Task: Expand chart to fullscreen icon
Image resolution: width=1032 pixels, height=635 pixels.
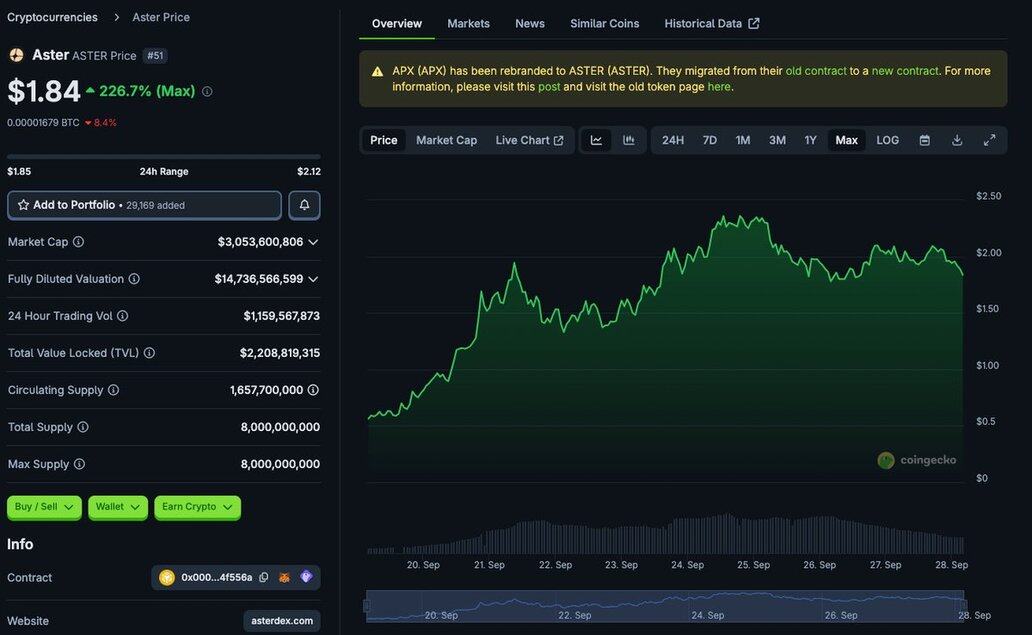Action: click(989, 140)
